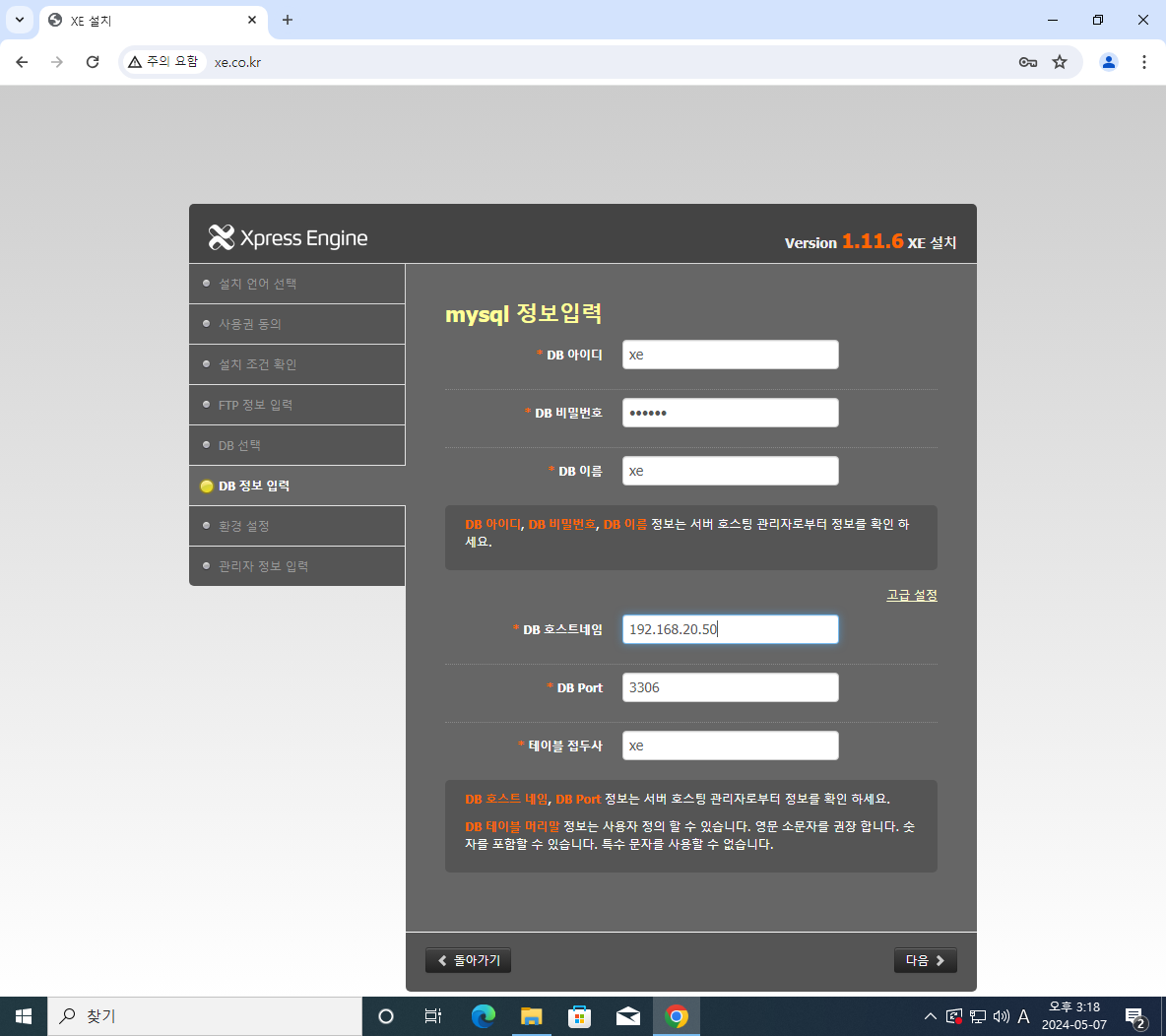The image size is (1166, 1036).
Task: Open the notification center icon
Action: 1134,1017
